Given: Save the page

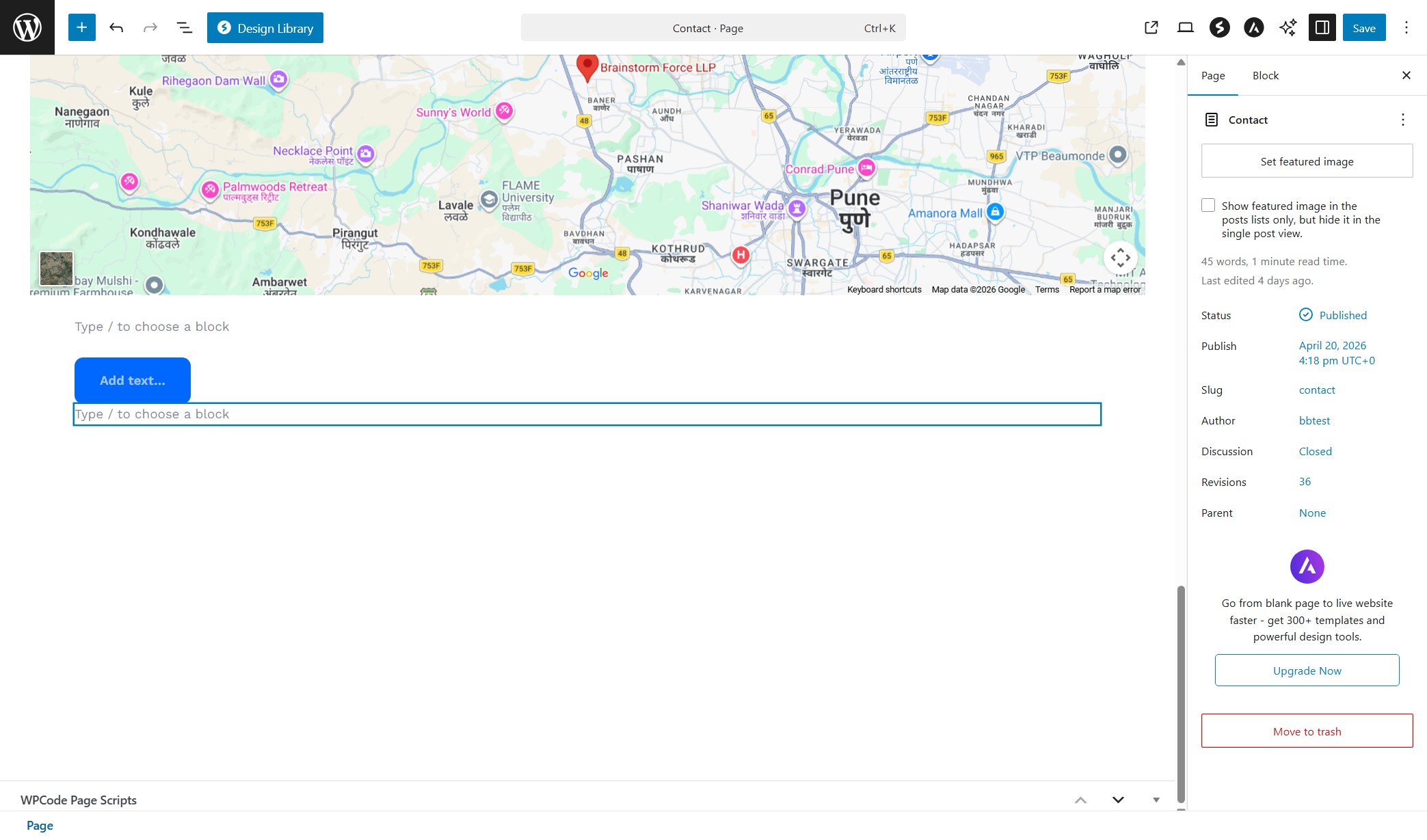Looking at the screenshot, I should pyautogui.click(x=1364, y=27).
